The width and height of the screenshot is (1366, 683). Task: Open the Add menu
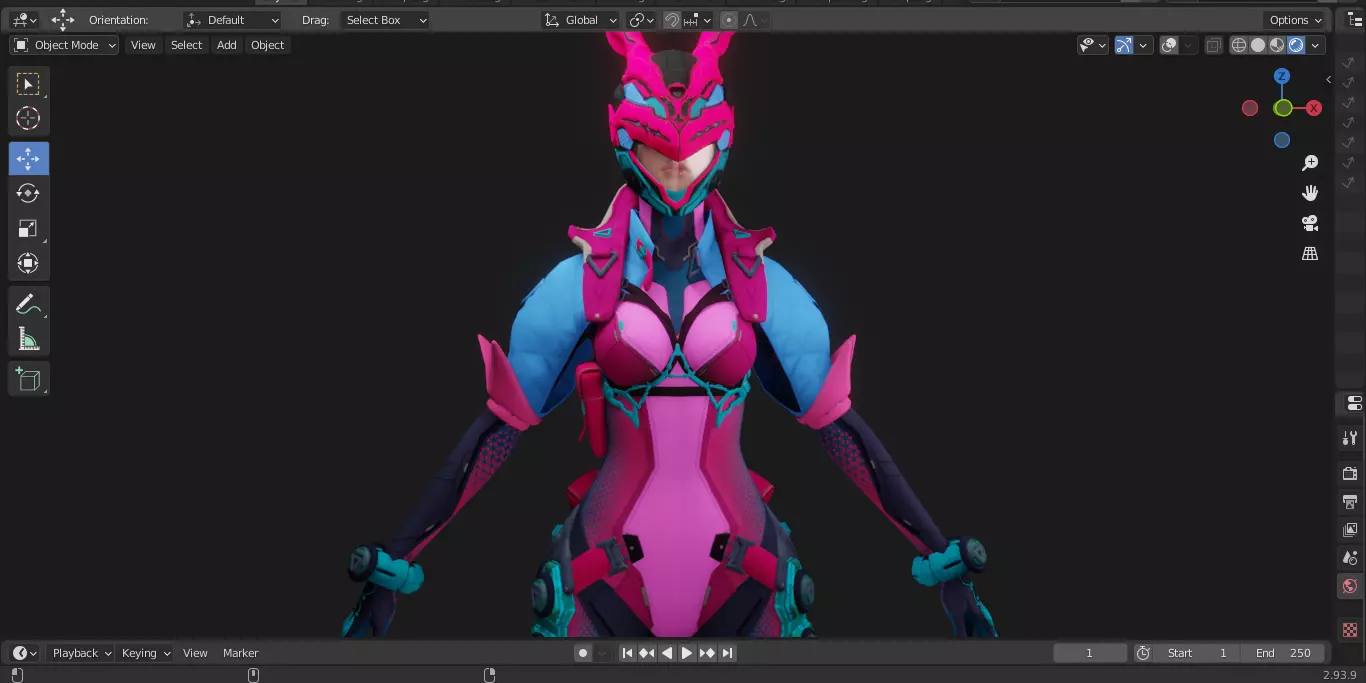pyautogui.click(x=227, y=45)
